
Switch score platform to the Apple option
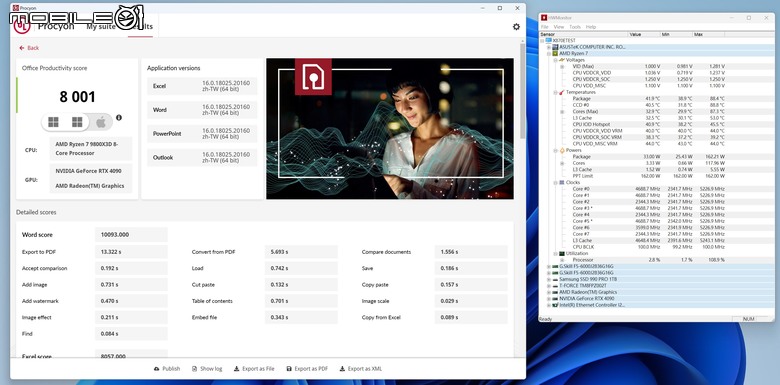click(x=101, y=122)
